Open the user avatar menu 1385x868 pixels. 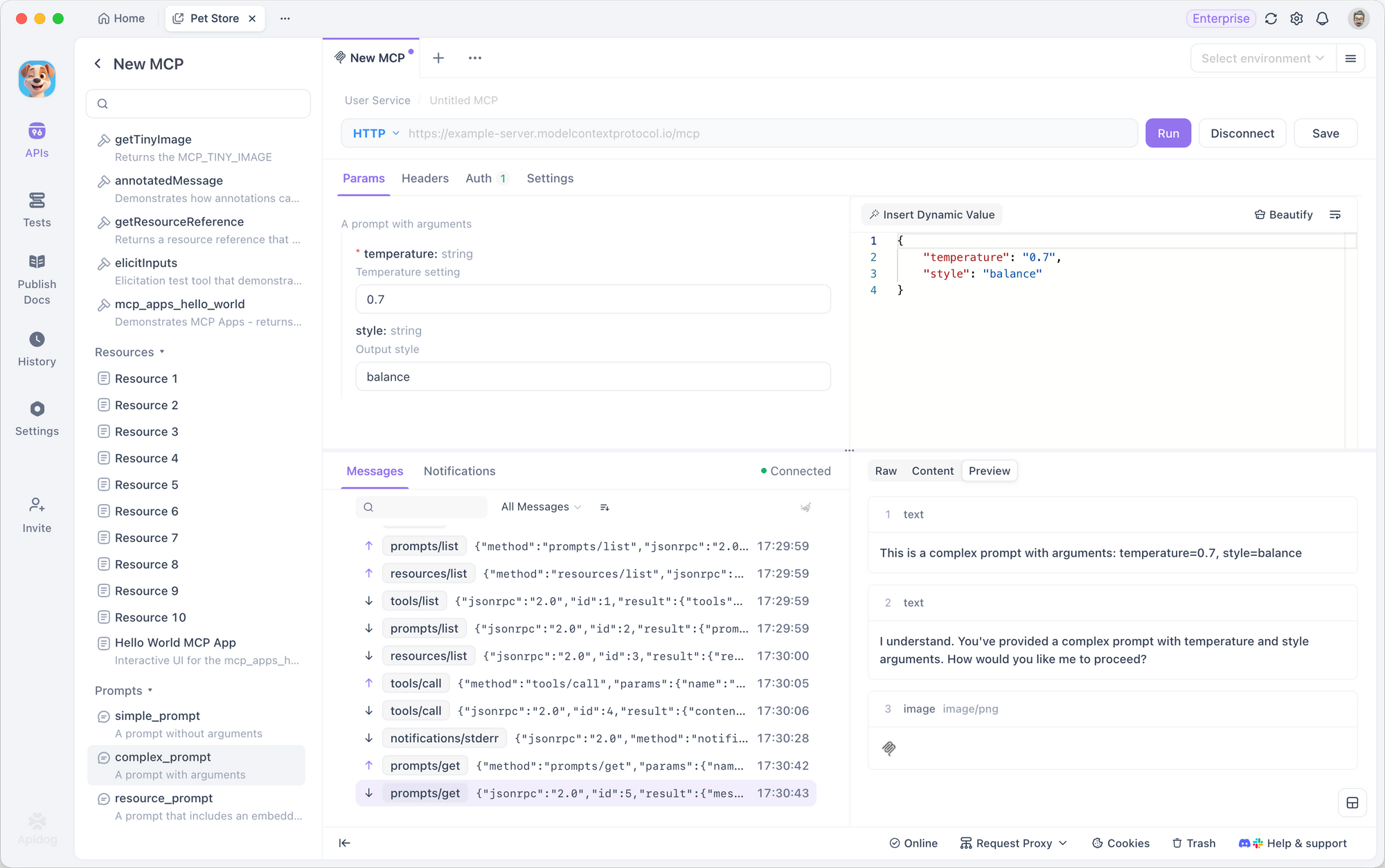click(1358, 19)
